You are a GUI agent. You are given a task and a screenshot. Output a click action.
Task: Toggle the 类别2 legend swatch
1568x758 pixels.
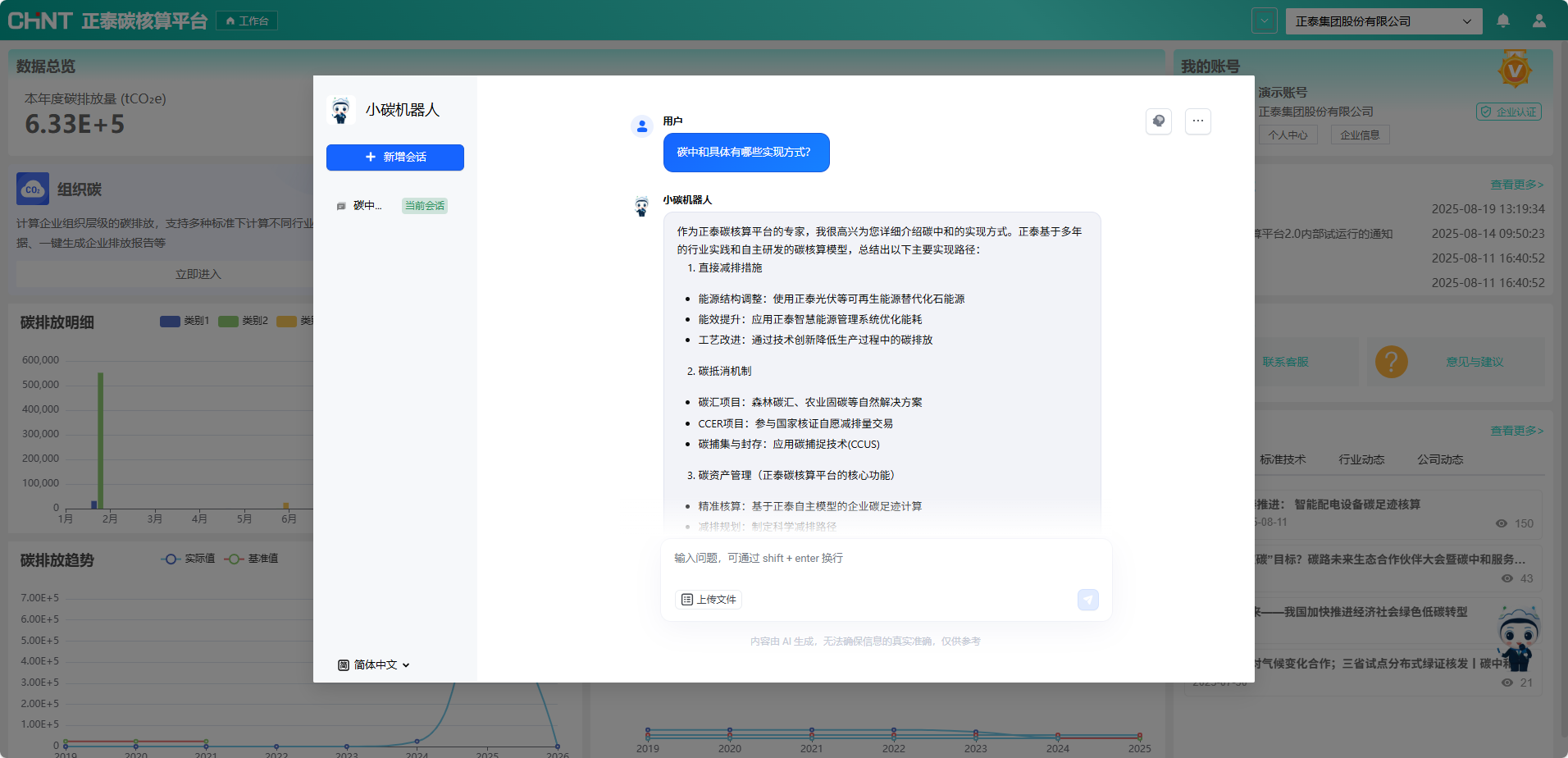click(x=228, y=321)
